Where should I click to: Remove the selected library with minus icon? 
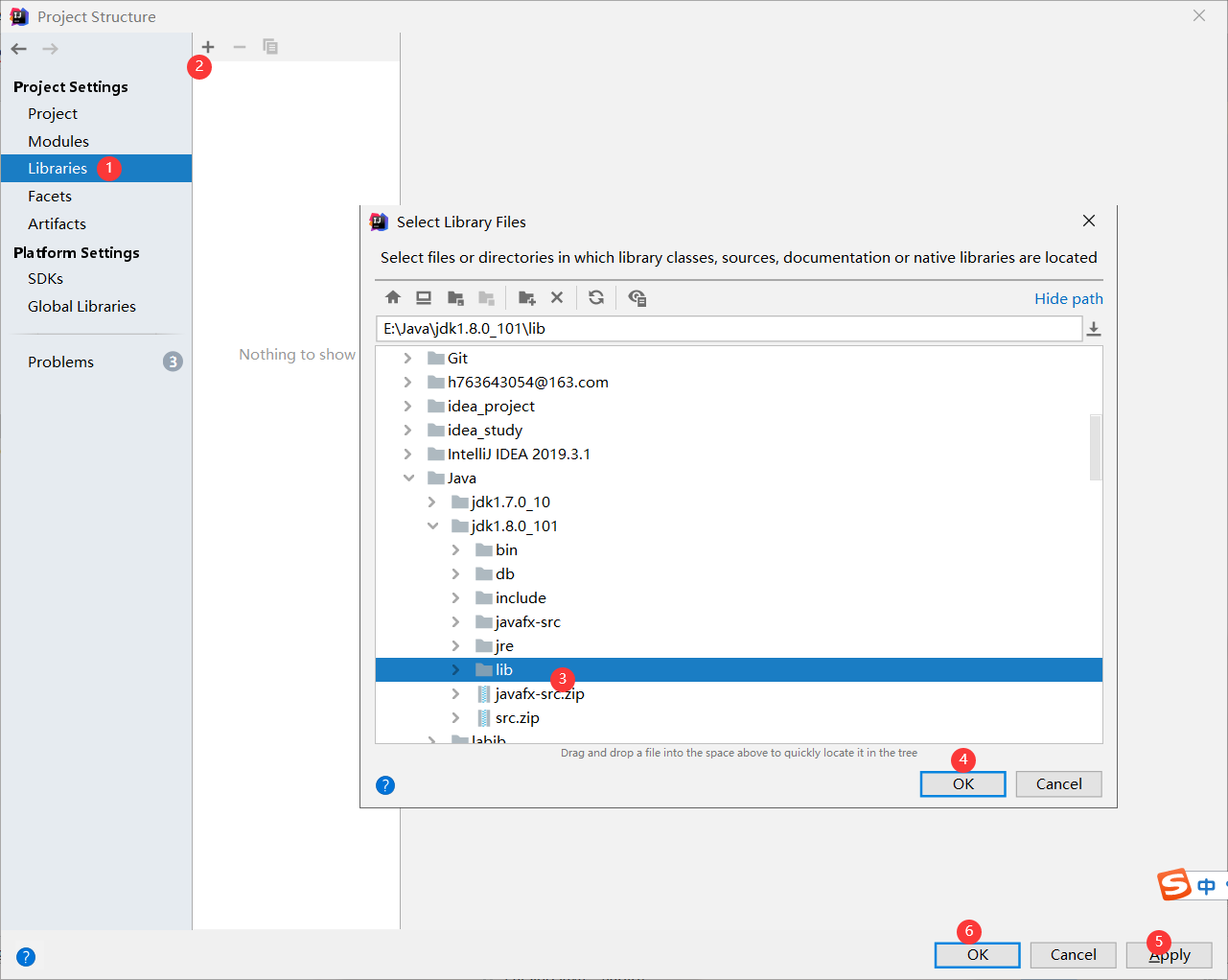(x=240, y=47)
